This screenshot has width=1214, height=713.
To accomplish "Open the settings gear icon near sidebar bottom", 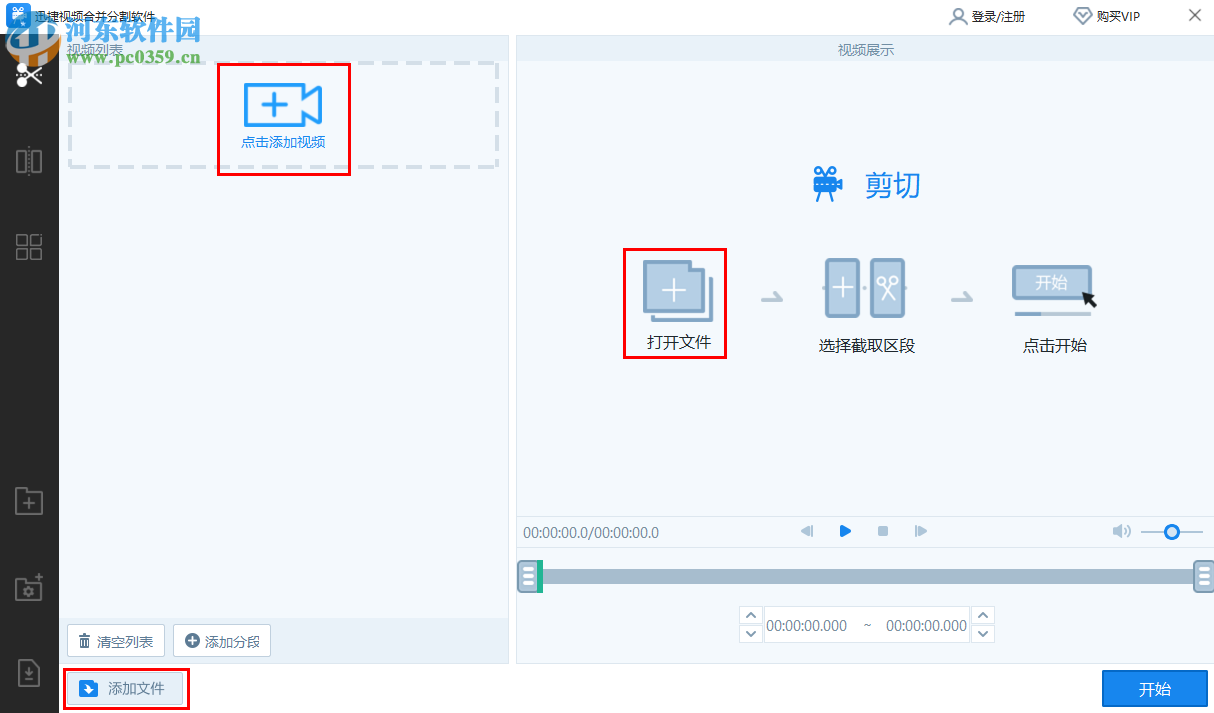I will [27, 588].
